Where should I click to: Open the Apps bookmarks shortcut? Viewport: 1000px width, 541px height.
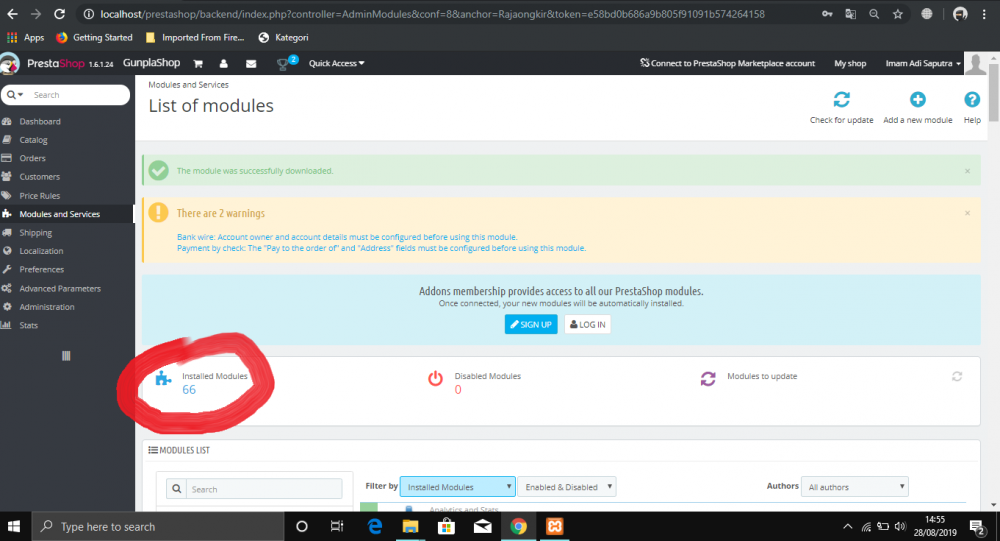pos(26,38)
